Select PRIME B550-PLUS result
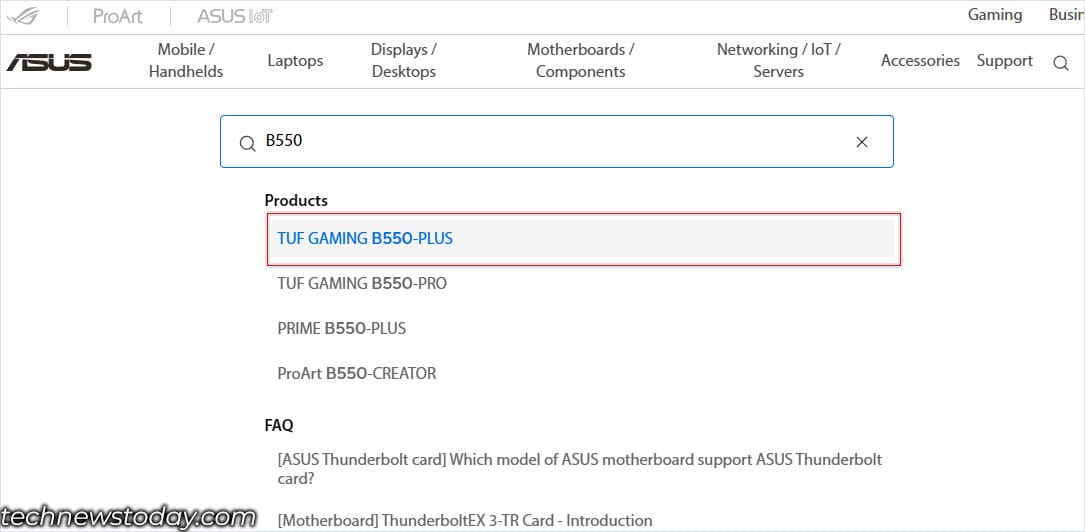 point(342,329)
